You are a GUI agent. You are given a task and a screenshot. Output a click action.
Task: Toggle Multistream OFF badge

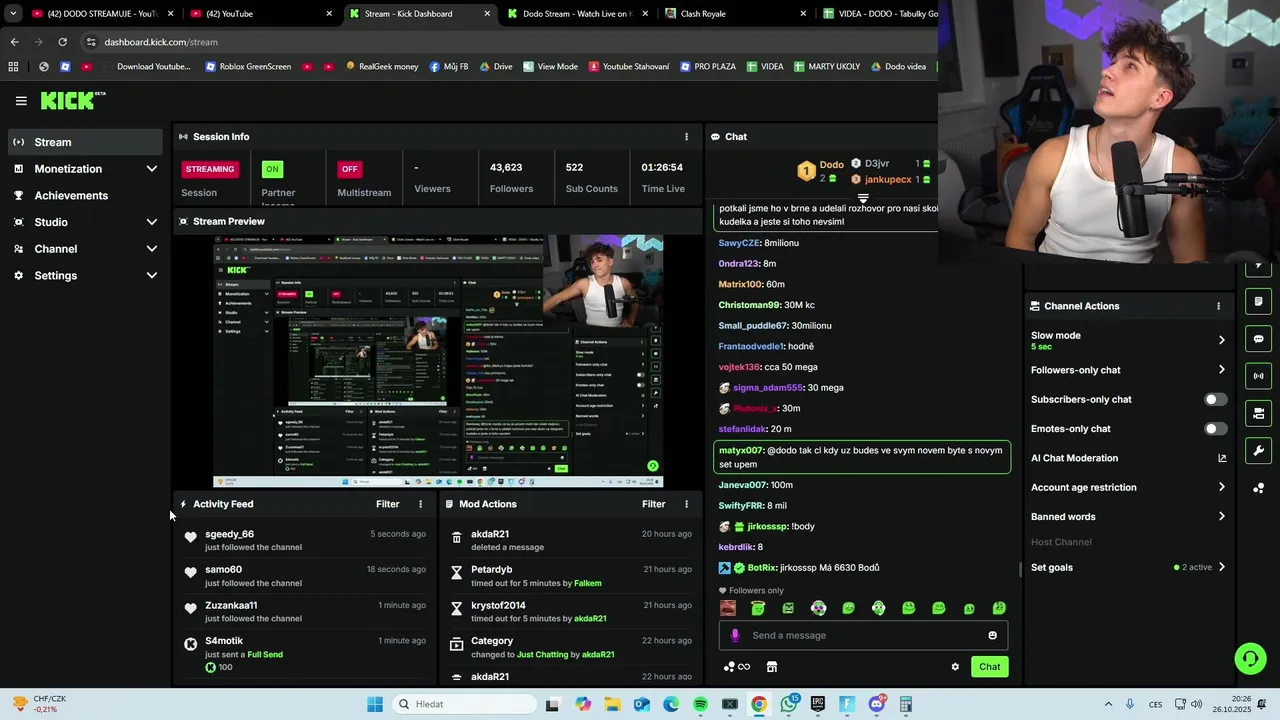coord(349,169)
